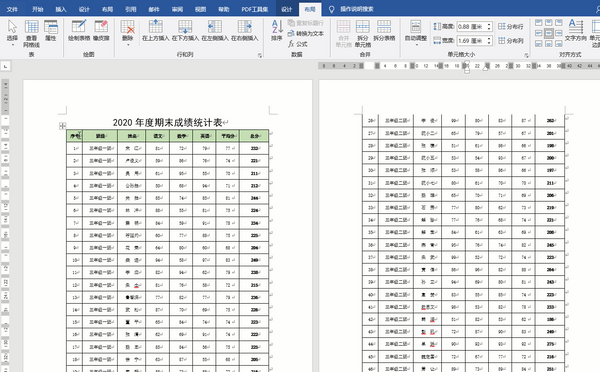
Task: Expand the 删除 dropdown arrow
Action: tap(127, 45)
